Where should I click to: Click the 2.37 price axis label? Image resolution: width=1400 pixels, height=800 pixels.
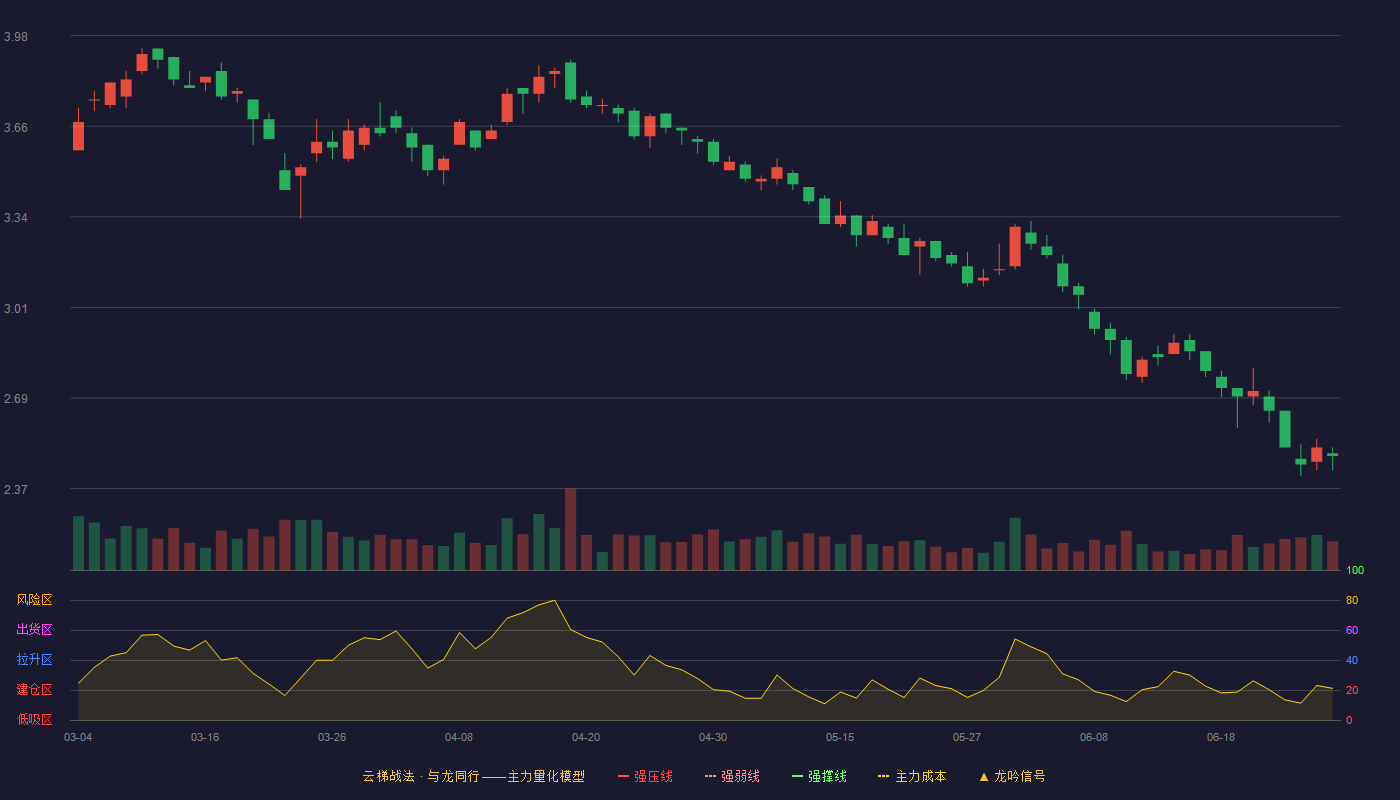[x=16, y=490]
